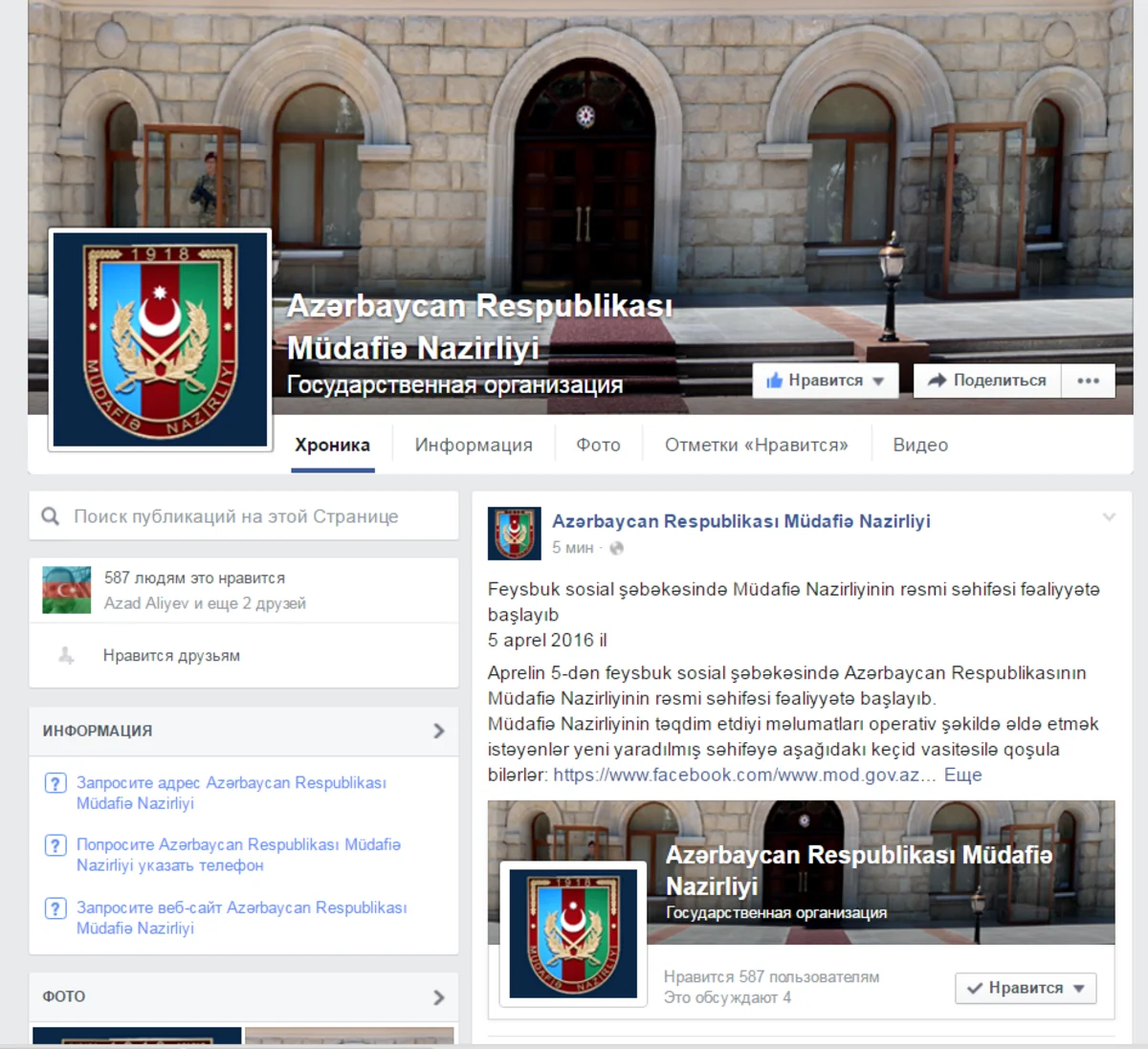
Task: Open the Отметки «Нравится» tab
Action: (x=756, y=445)
